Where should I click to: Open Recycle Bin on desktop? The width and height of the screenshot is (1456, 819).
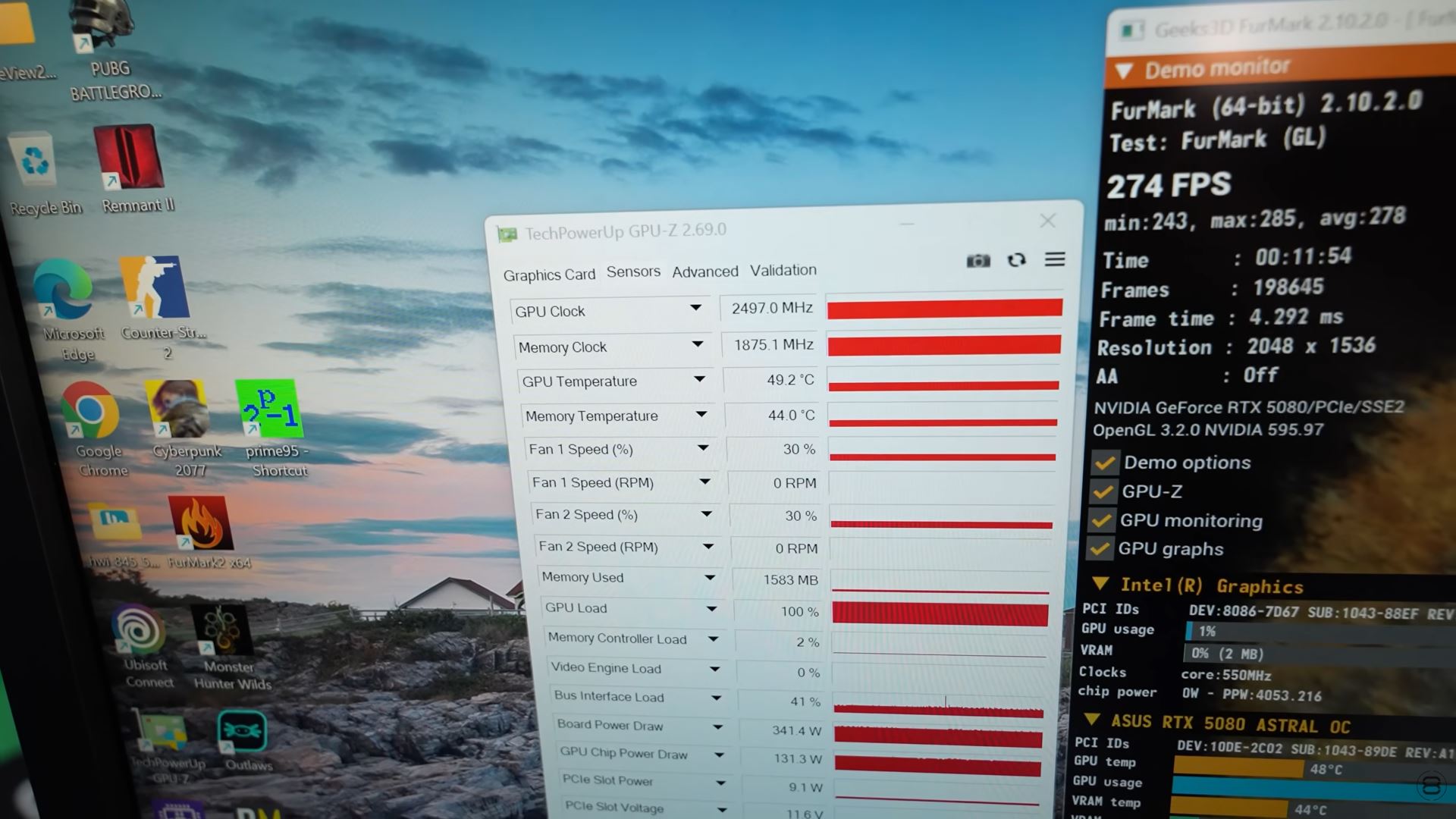(x=34, y=162)
